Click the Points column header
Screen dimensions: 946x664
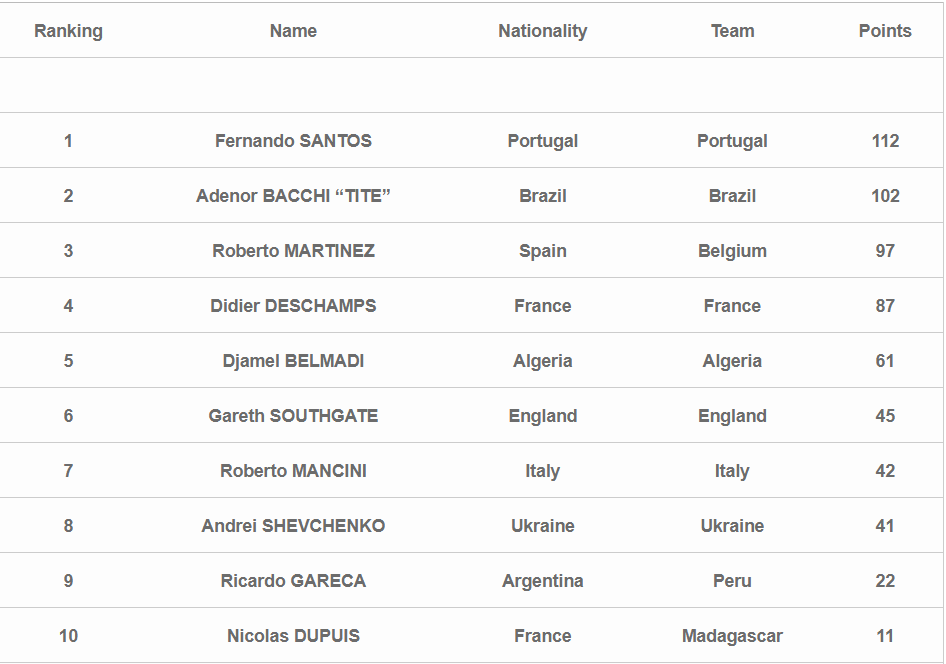tap(885, 31)
